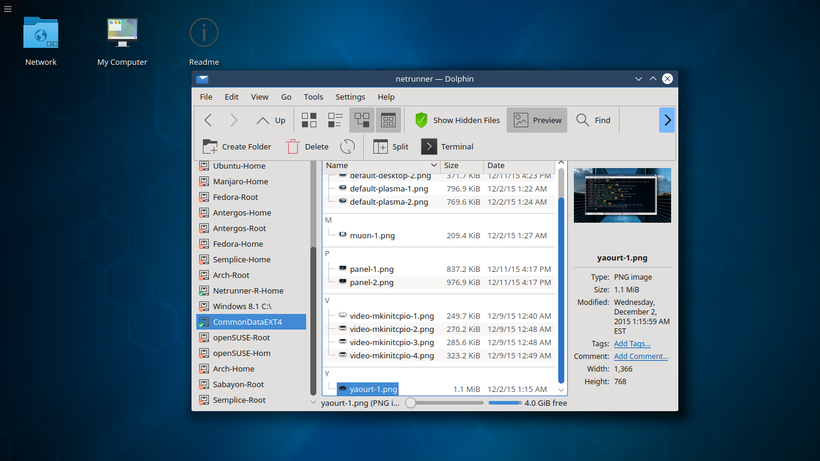
Task: Open the View menu
Action: [x=259, y=97]
